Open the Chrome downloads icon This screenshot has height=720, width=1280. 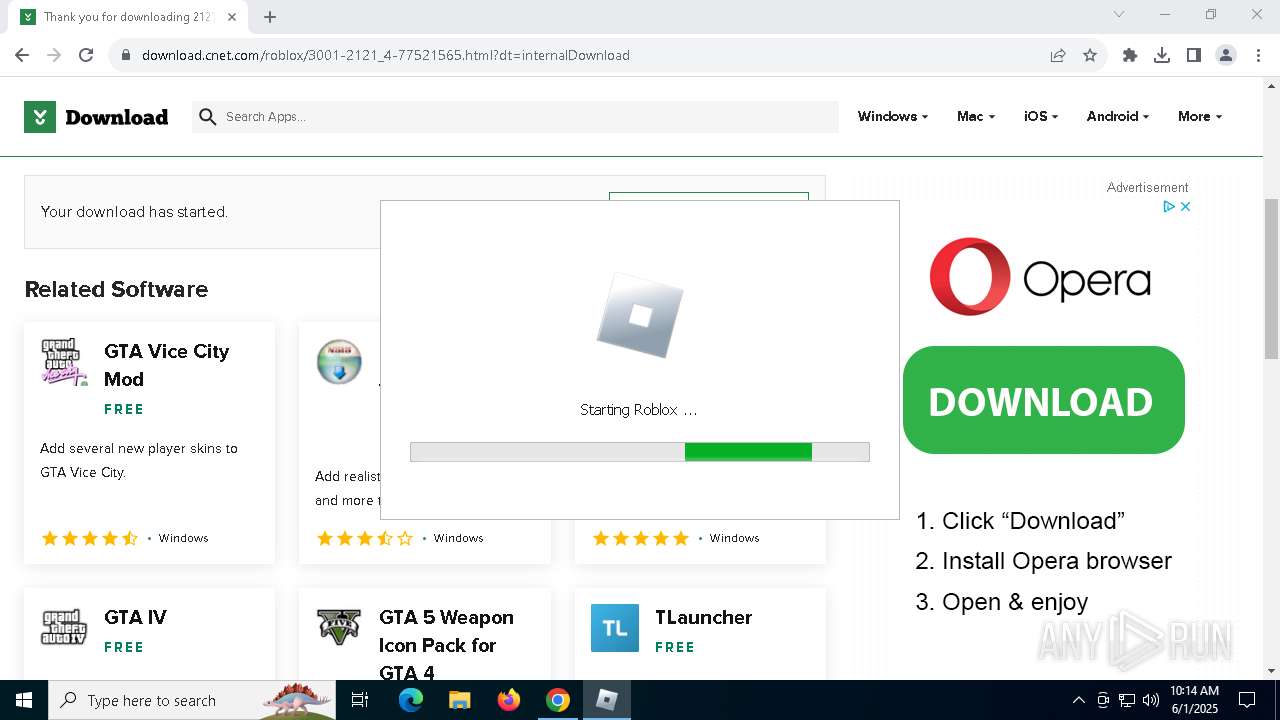click(1162, 55)
